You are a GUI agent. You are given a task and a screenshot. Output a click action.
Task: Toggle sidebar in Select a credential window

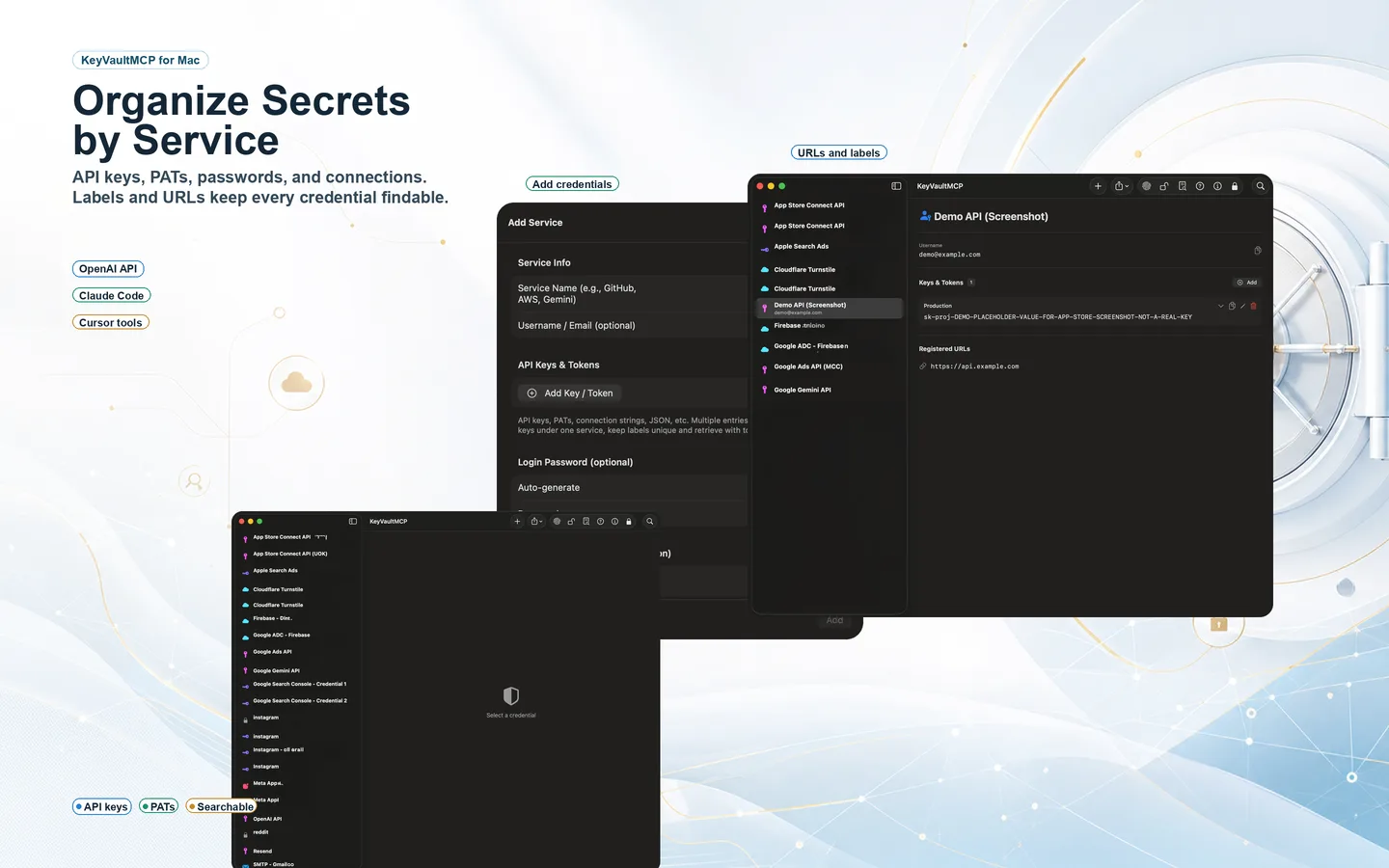[x=353, y=522]
